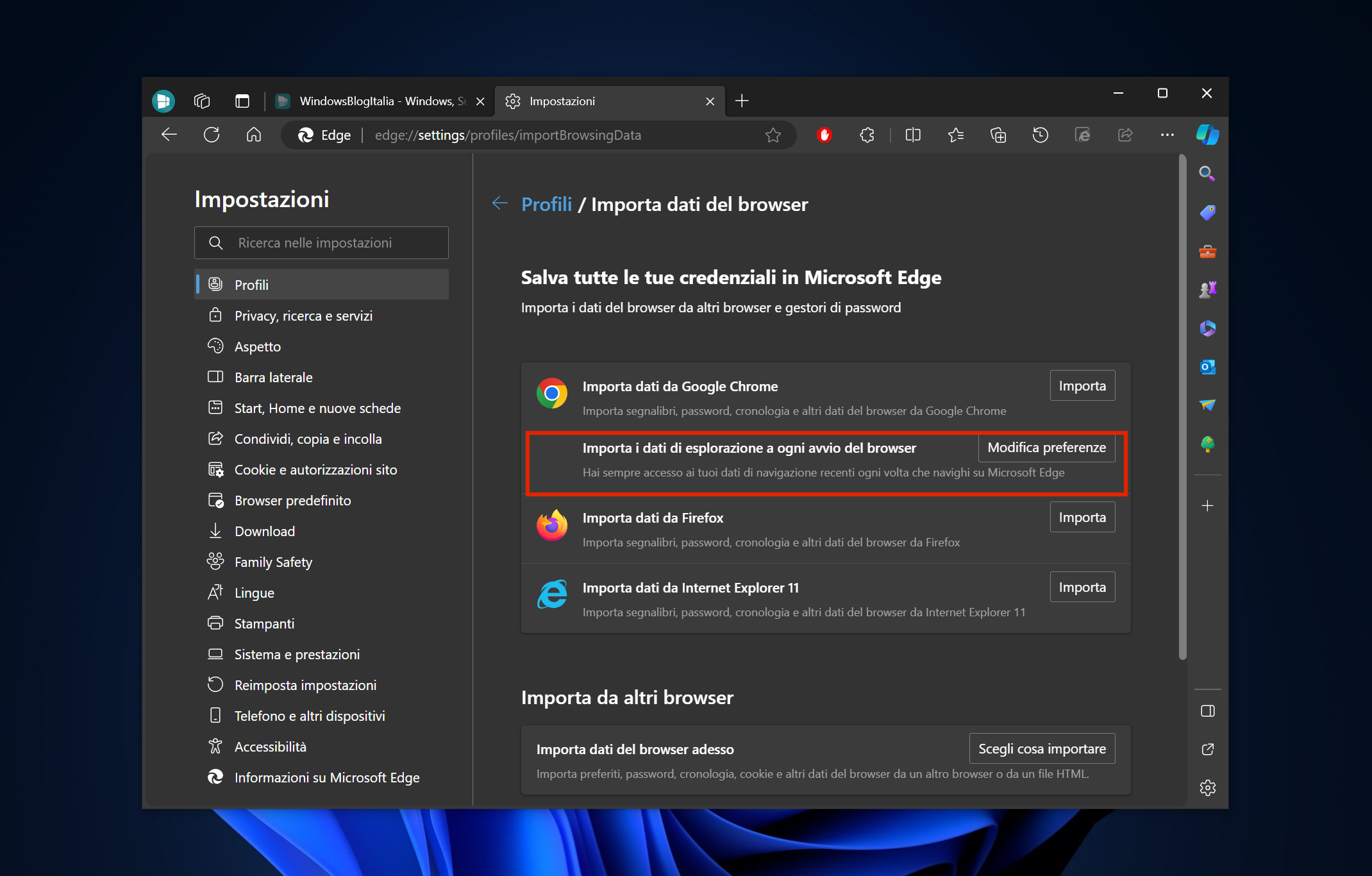Open the sidebar Drop paper plane icon
Viewport: 1372px width, 876px height.
click(x=1208, y=405)
